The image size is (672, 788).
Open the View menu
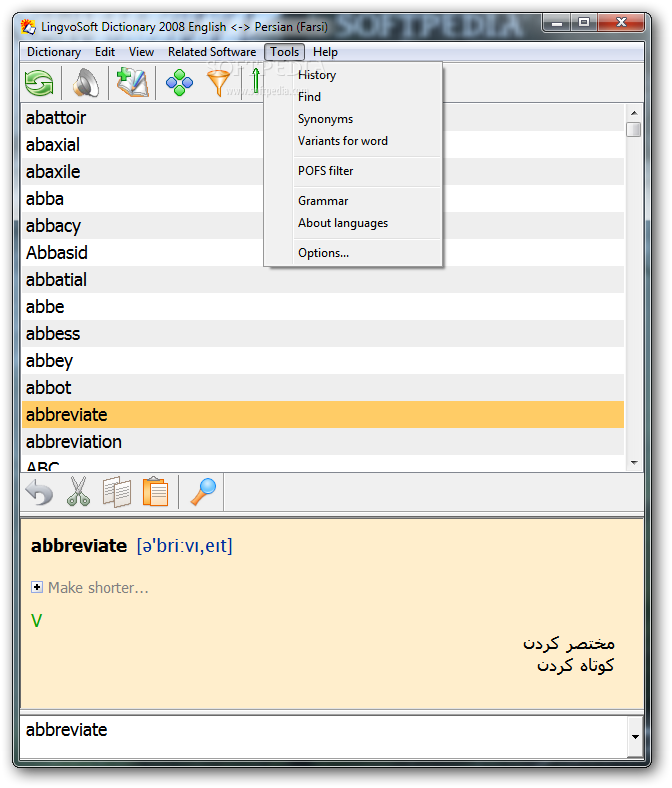point(141,52)
